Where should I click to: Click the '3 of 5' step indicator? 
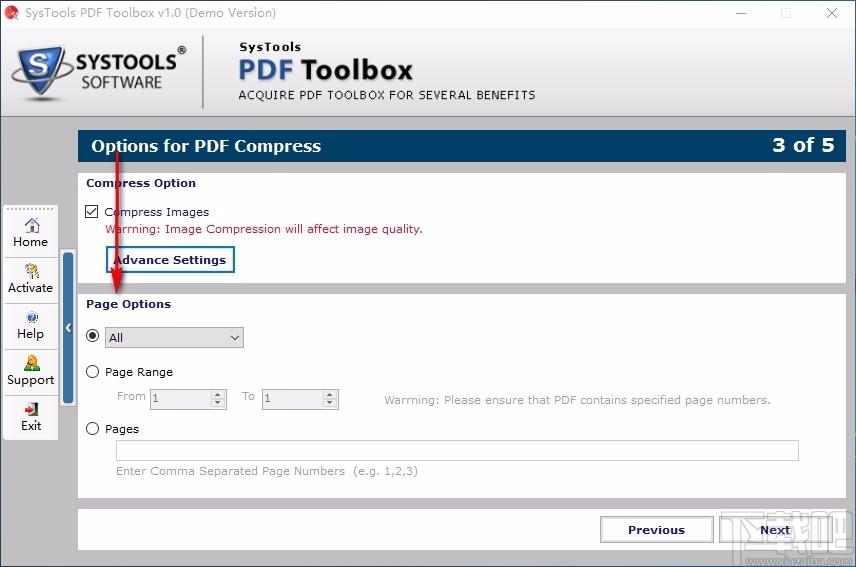pos(803,145)
